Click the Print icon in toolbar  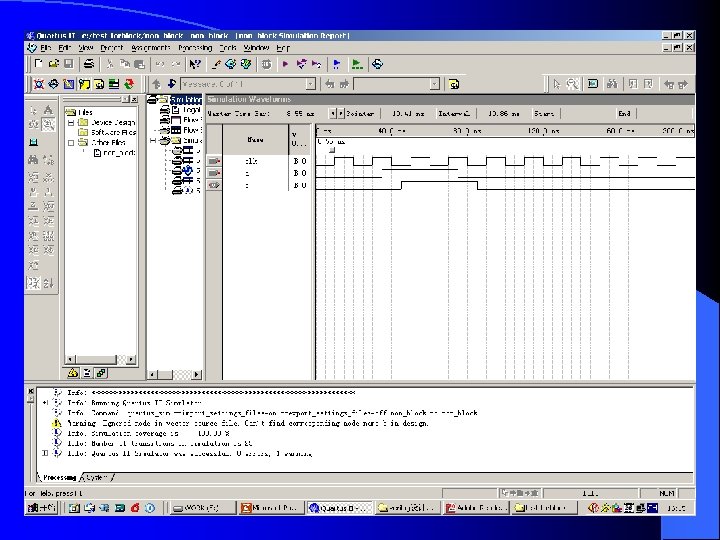[x=89, y=64]
